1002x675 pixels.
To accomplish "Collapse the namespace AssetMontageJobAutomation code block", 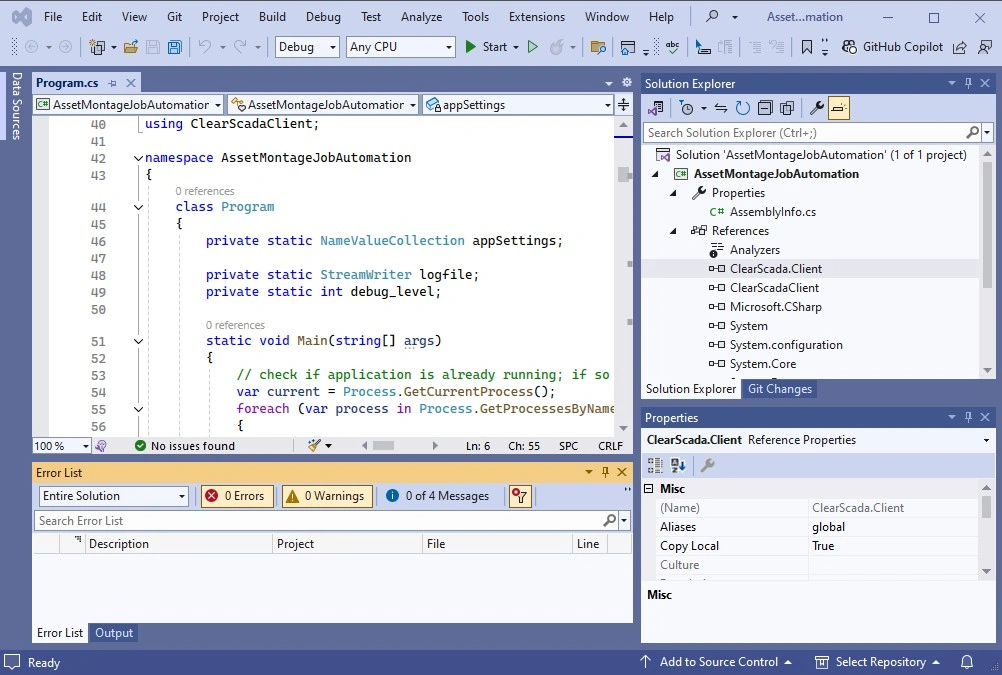I will coord(138,158).
